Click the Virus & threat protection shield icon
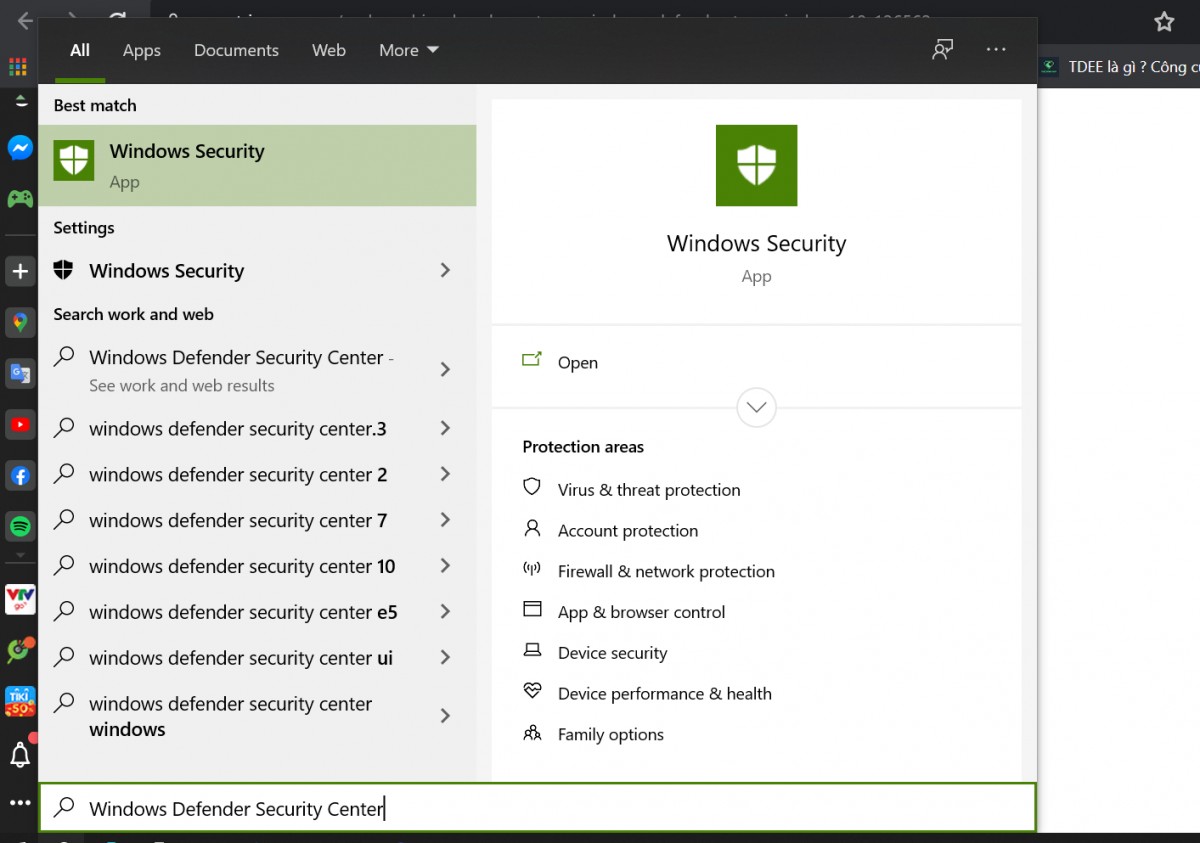The image size is (1200, 843). pos(532,488)
